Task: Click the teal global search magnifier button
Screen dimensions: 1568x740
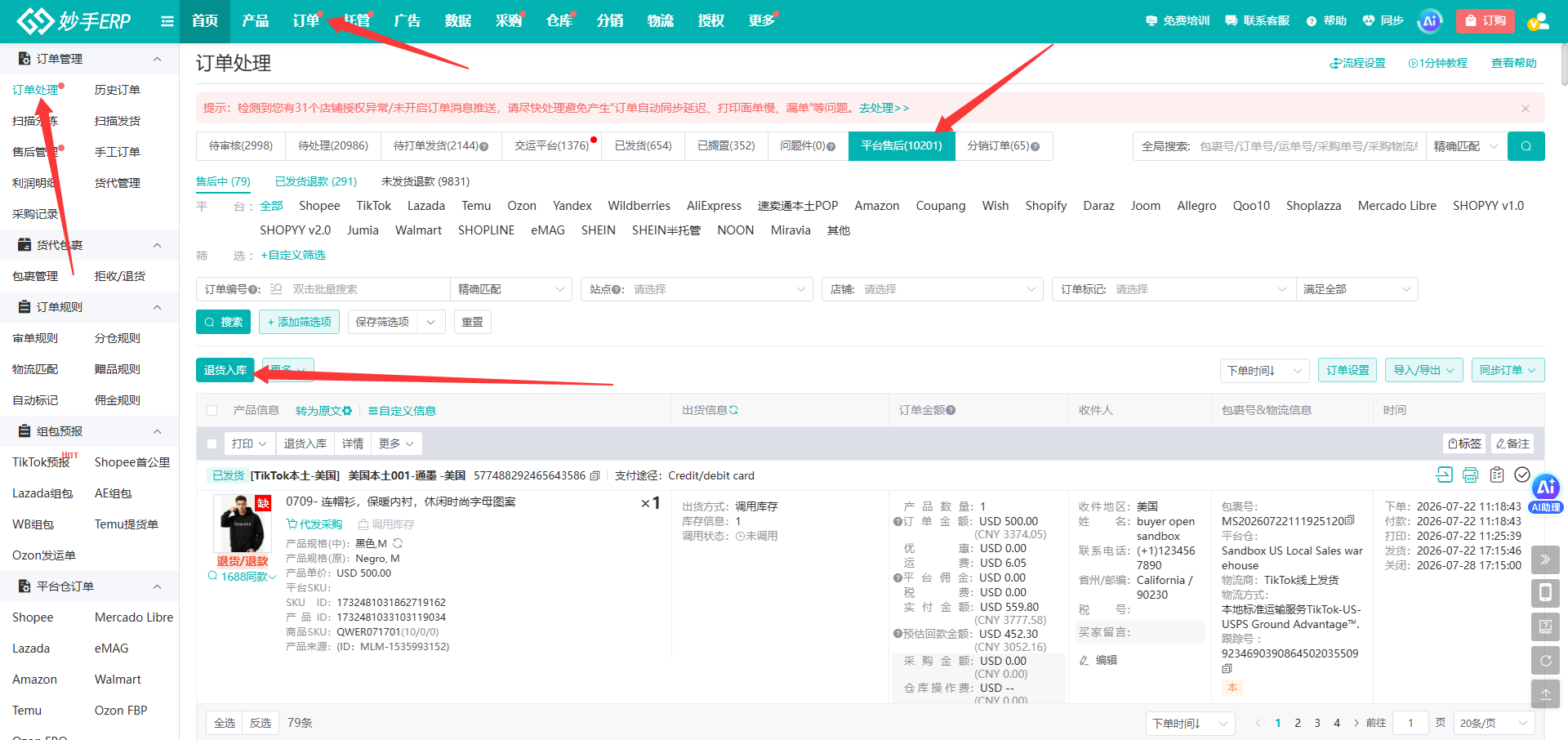Action: [1526, 146]
